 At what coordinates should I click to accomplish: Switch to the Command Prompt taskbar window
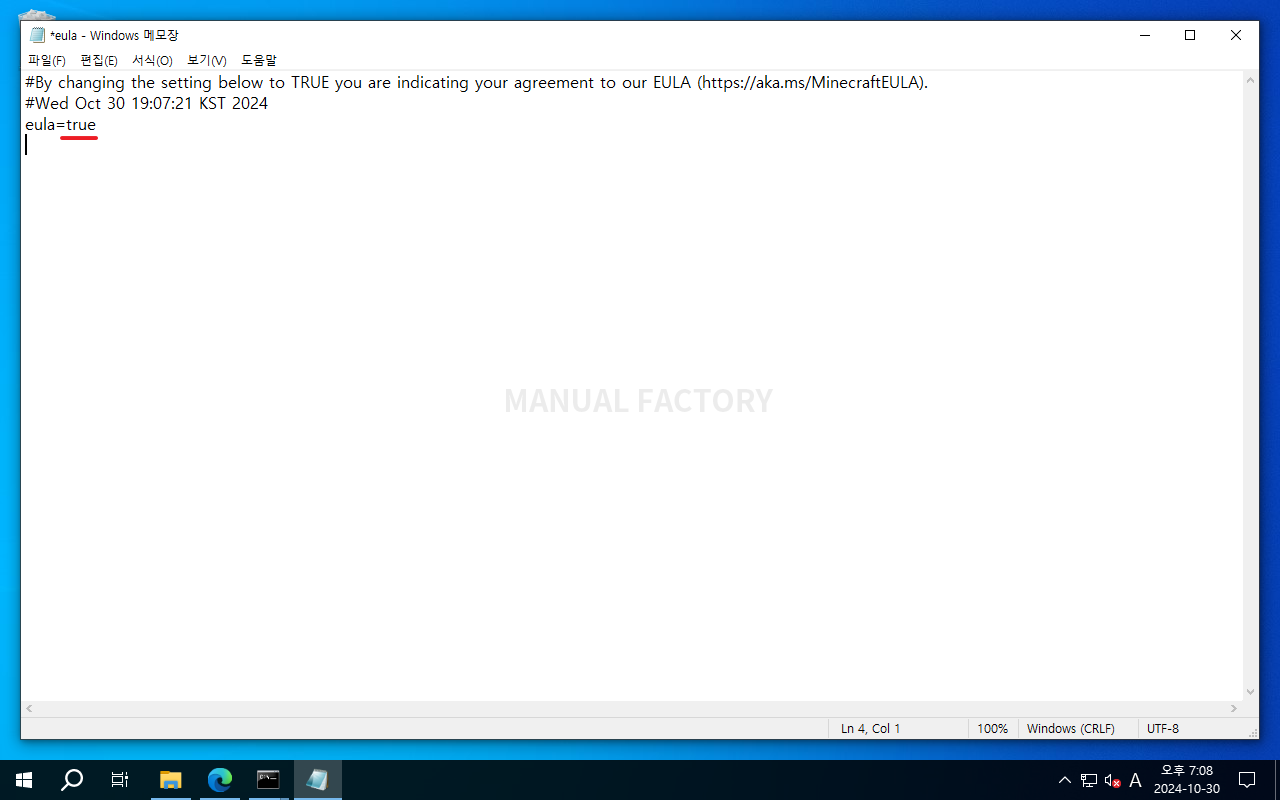coord(268,780)
